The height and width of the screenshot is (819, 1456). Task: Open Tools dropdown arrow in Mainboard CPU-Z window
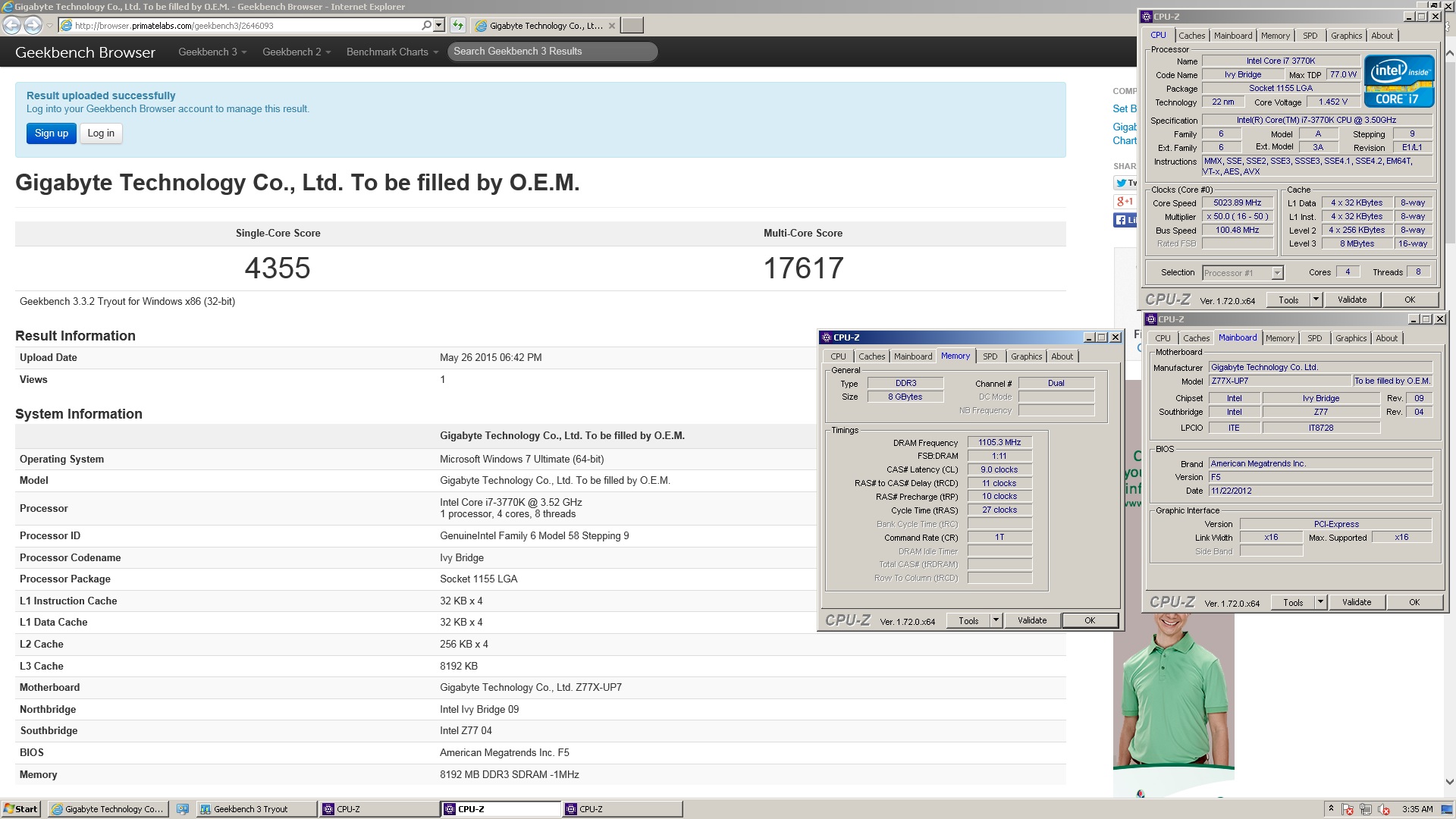pyautogui.click(x=1320, y=602)
